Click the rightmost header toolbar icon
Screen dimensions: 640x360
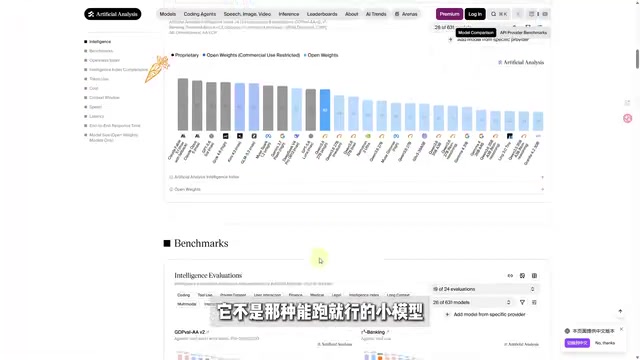545,14
